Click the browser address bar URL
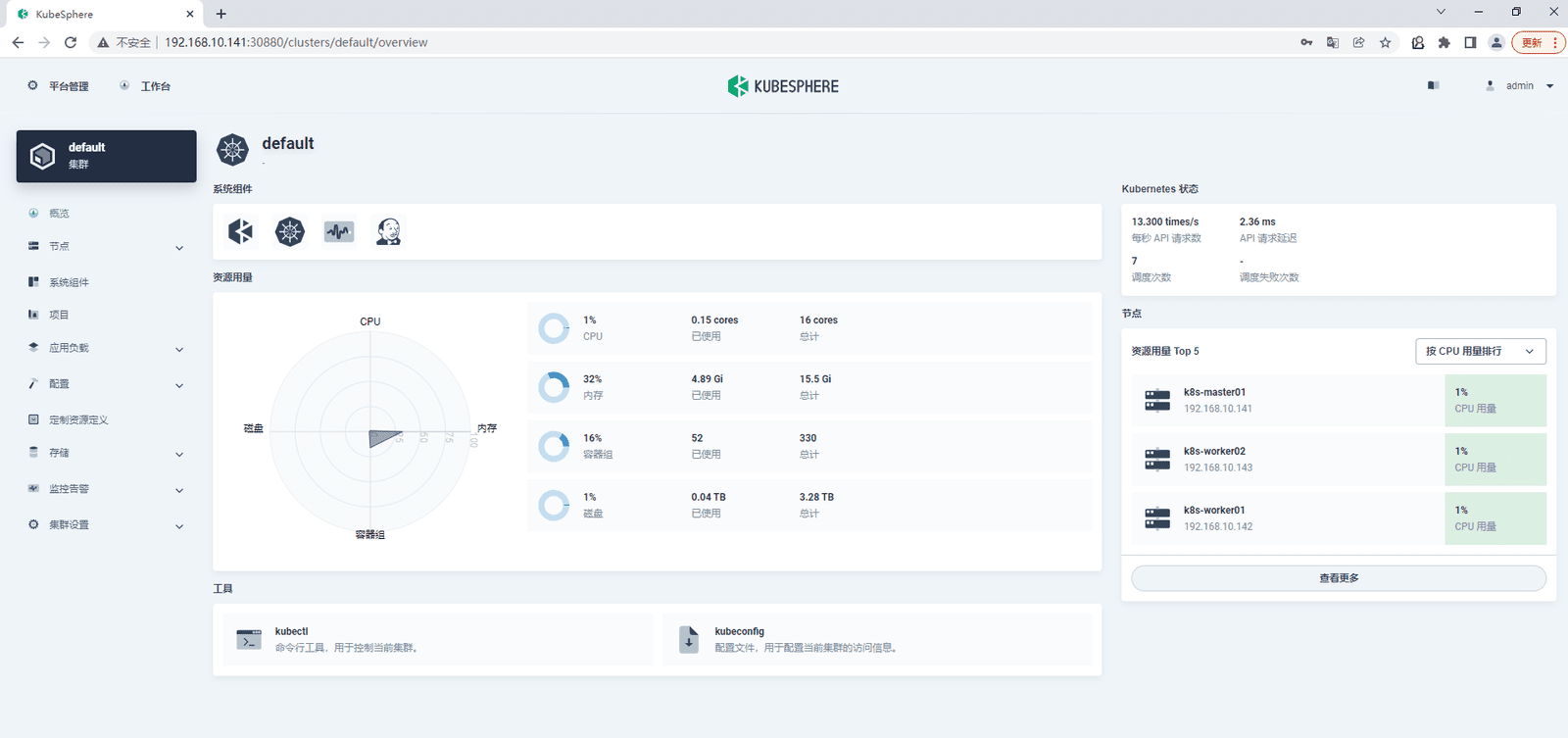 click(296, 42)
